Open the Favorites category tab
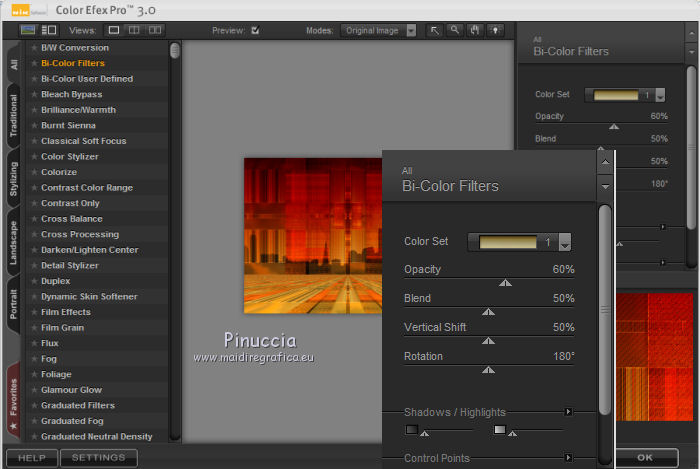This screenshot has width=700, height=469. (x=13, y=399)
